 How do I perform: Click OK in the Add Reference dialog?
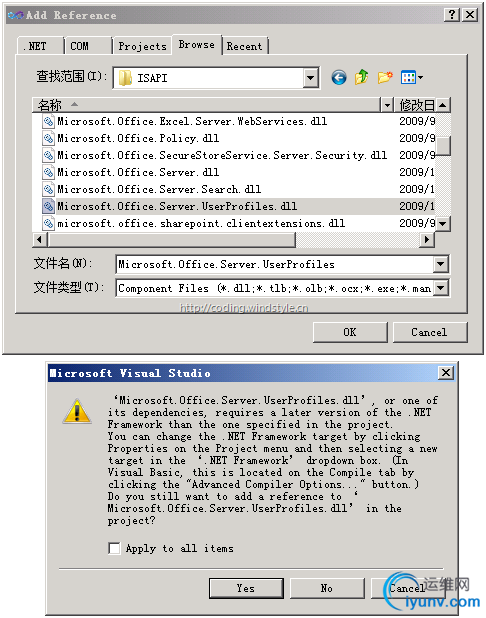pos(350,332)
